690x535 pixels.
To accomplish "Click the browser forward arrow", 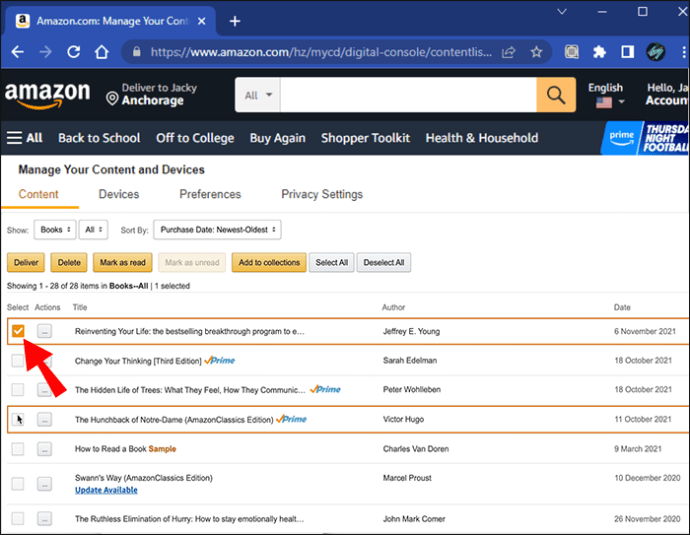I will click(x=45, y=52).
